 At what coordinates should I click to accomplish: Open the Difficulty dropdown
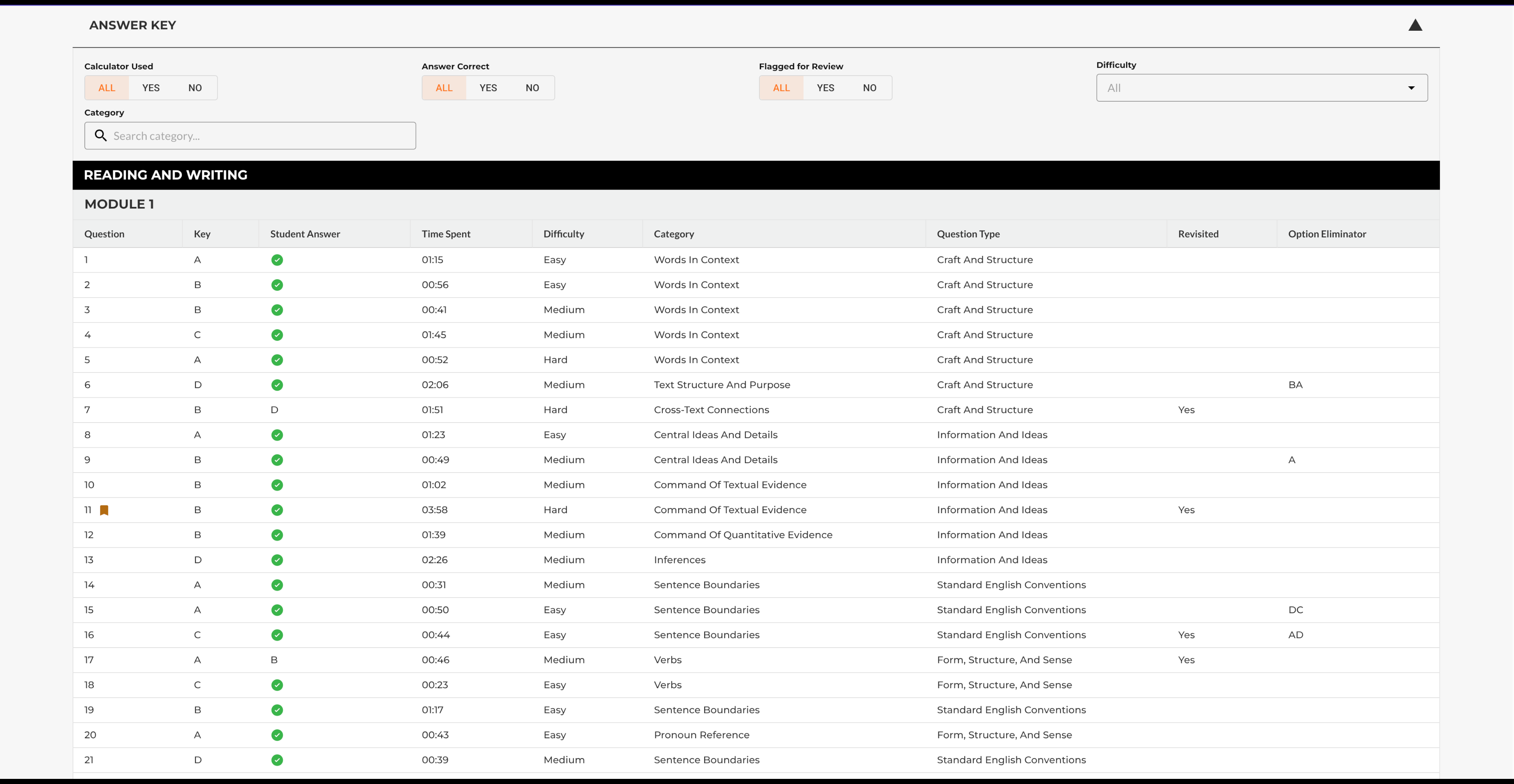[x=1261, y=88]
